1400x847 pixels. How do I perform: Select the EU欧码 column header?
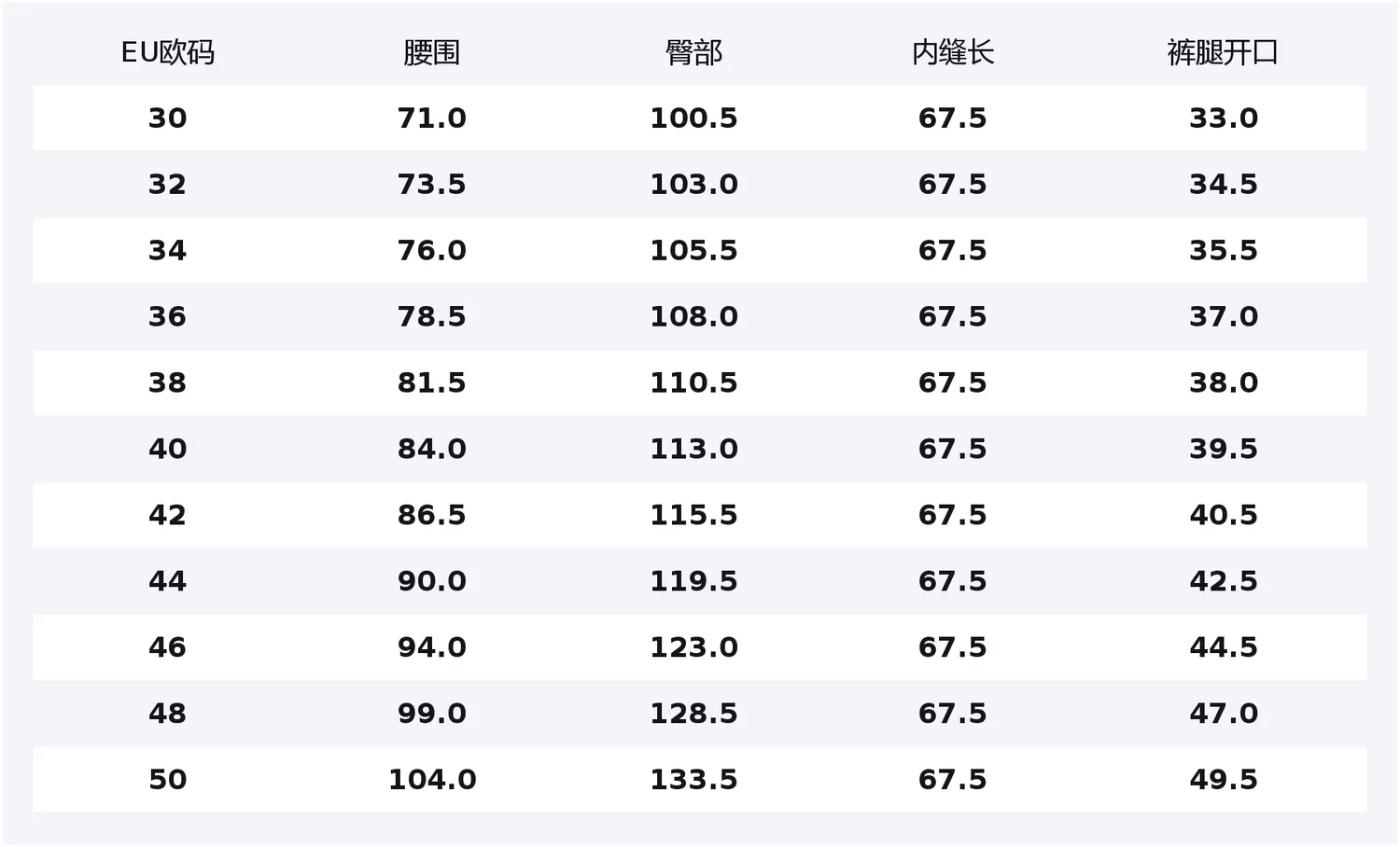click(x=168, y=53)
